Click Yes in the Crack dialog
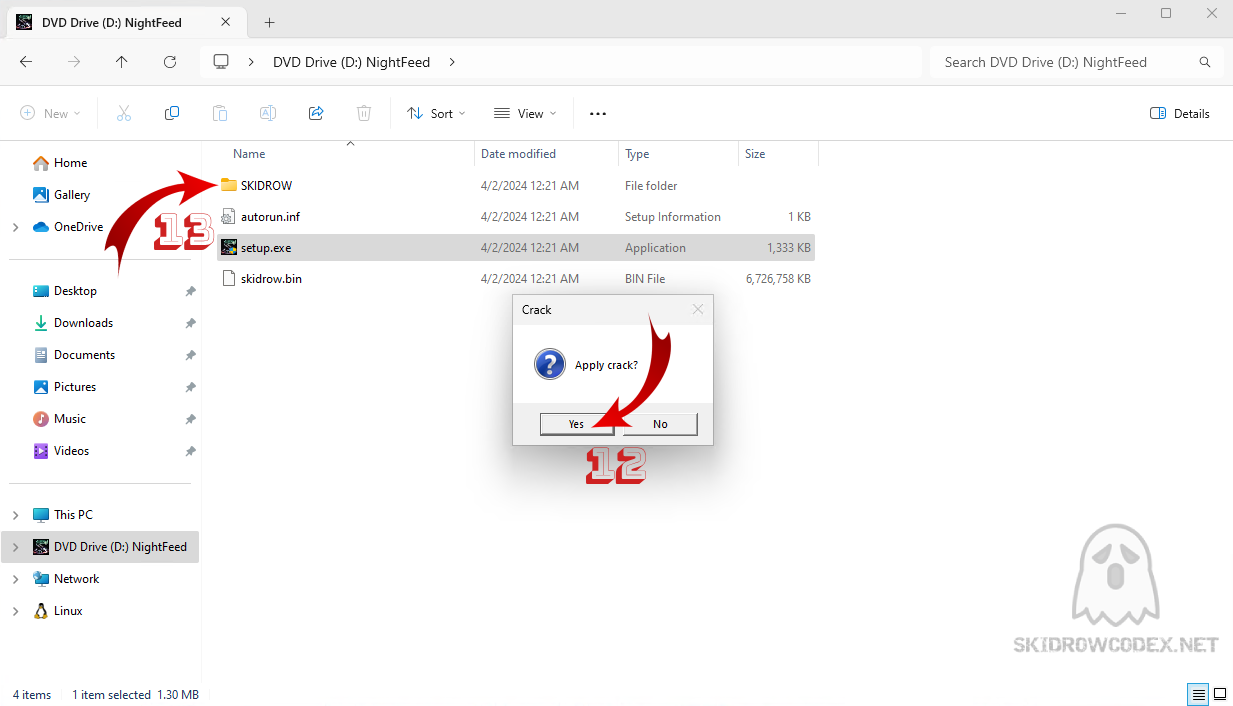Viewport: 1233px width, 706px height. coord(576,424)
